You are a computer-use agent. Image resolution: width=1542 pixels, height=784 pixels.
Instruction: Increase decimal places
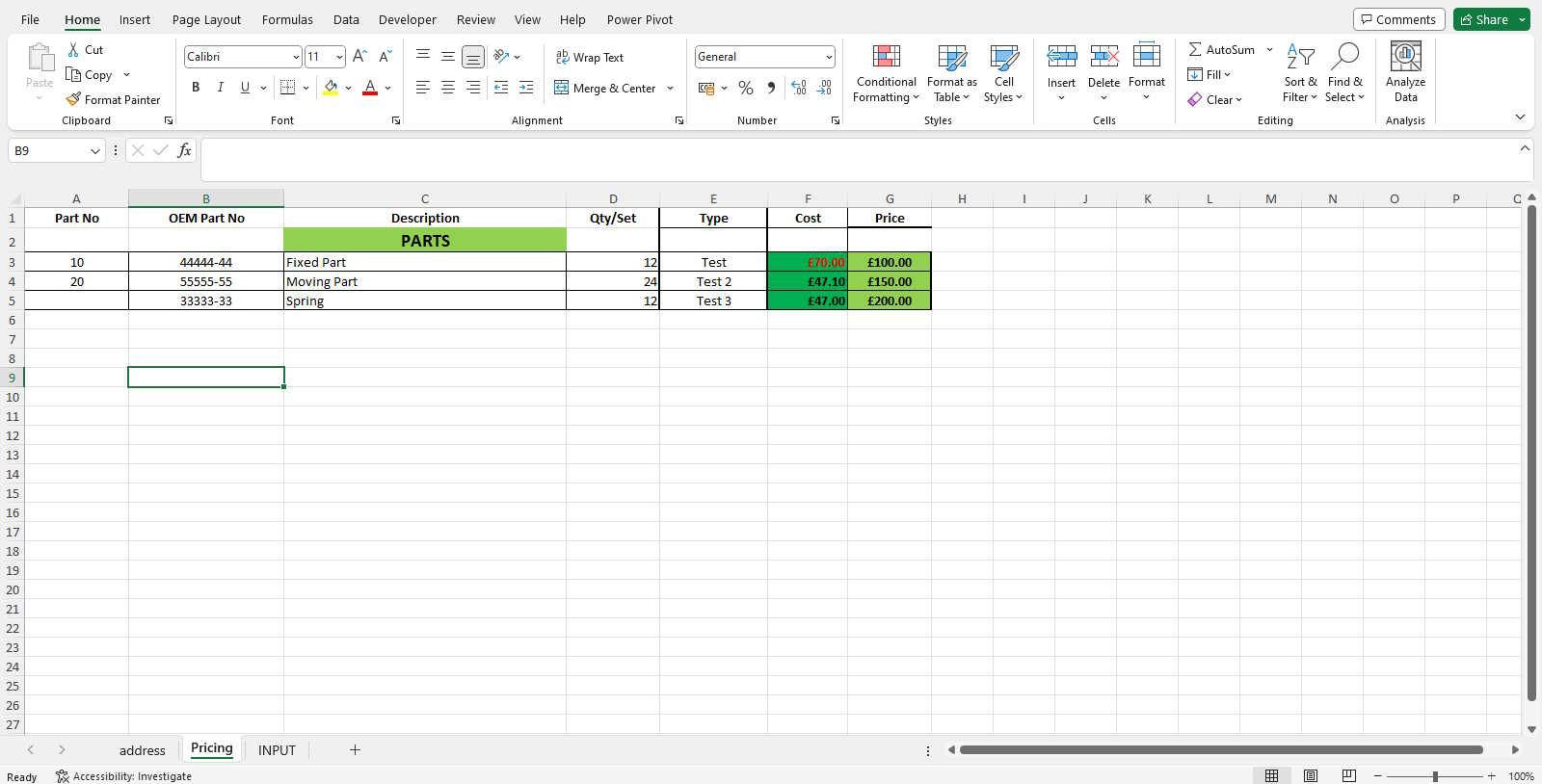tap(799, 88)
